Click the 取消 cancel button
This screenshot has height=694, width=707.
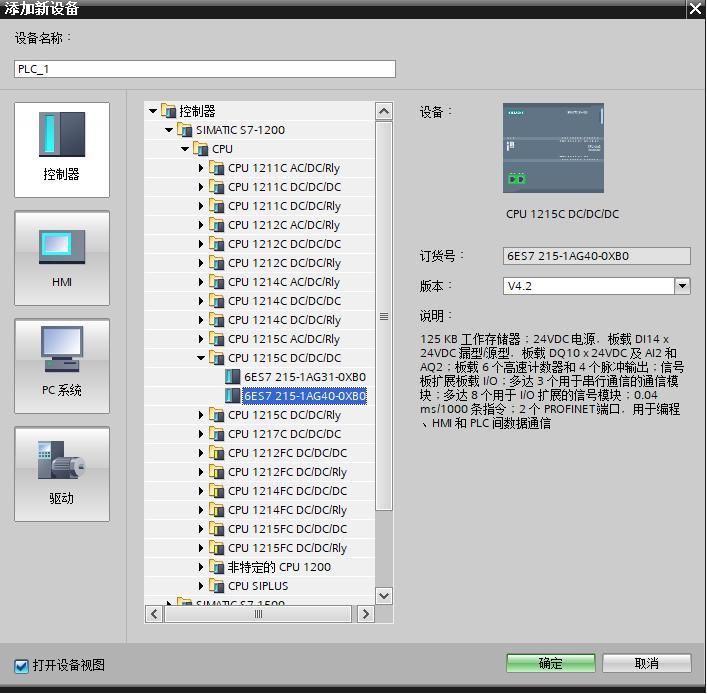click(647, 663)
